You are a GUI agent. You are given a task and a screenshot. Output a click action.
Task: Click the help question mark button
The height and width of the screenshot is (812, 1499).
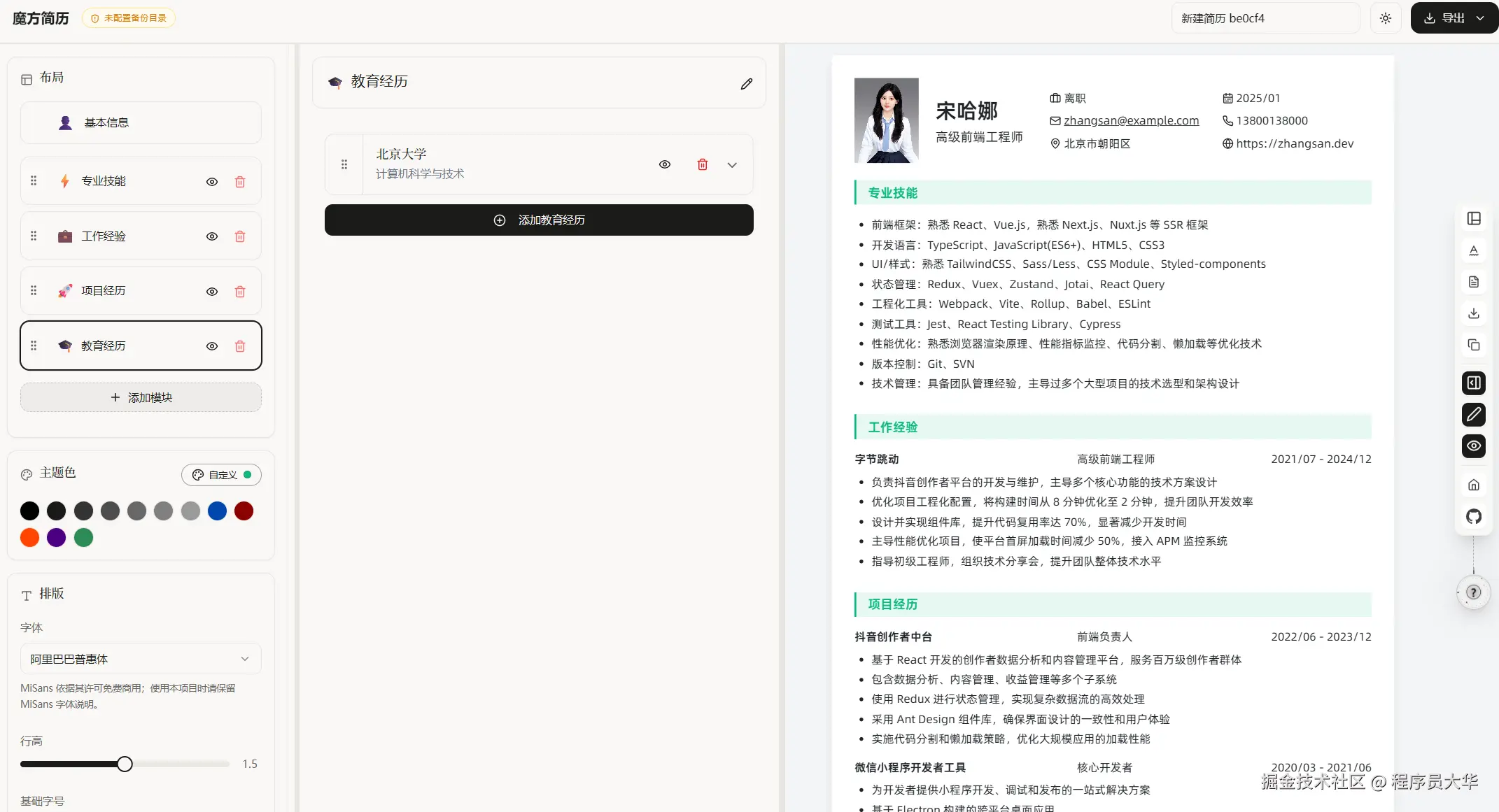click(1473, 592)
